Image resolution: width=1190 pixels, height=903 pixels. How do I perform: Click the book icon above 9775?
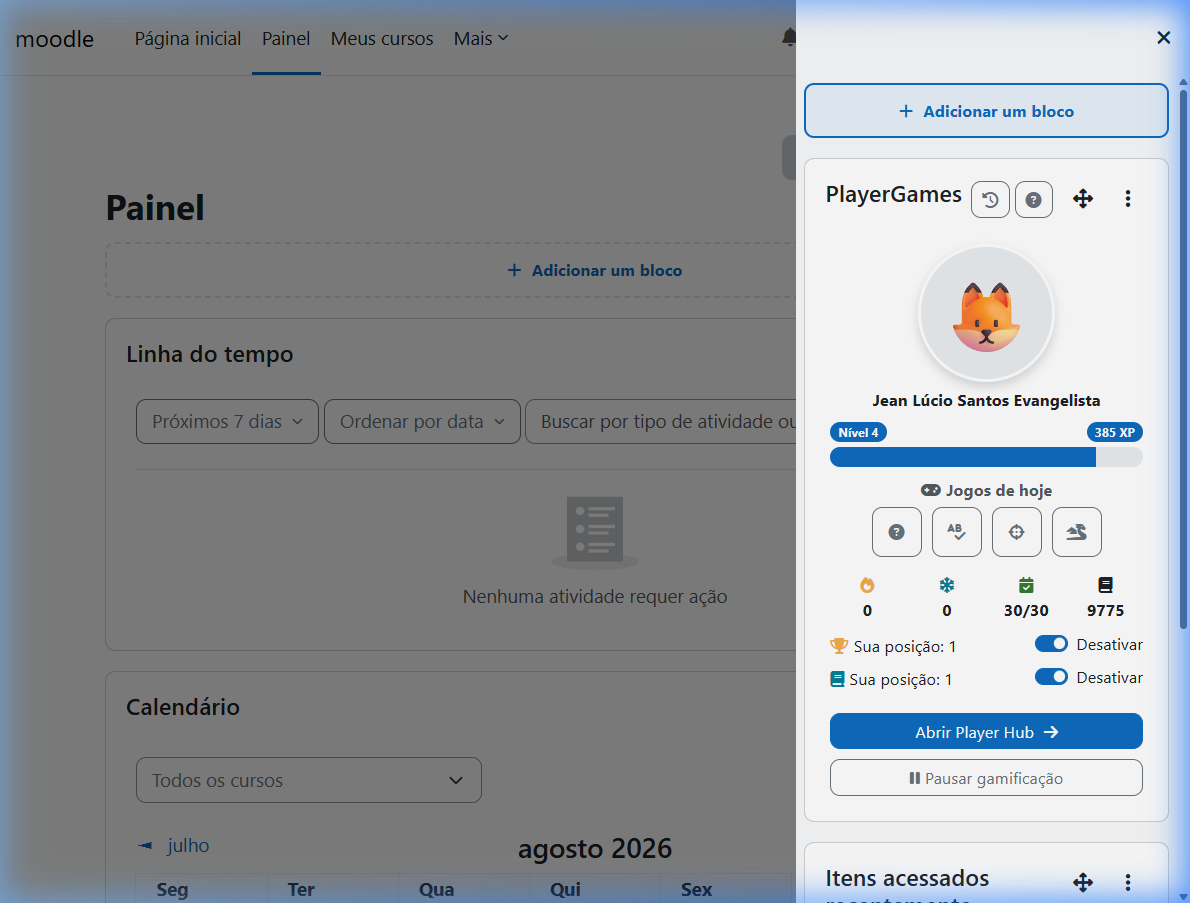click(1105, 585)
